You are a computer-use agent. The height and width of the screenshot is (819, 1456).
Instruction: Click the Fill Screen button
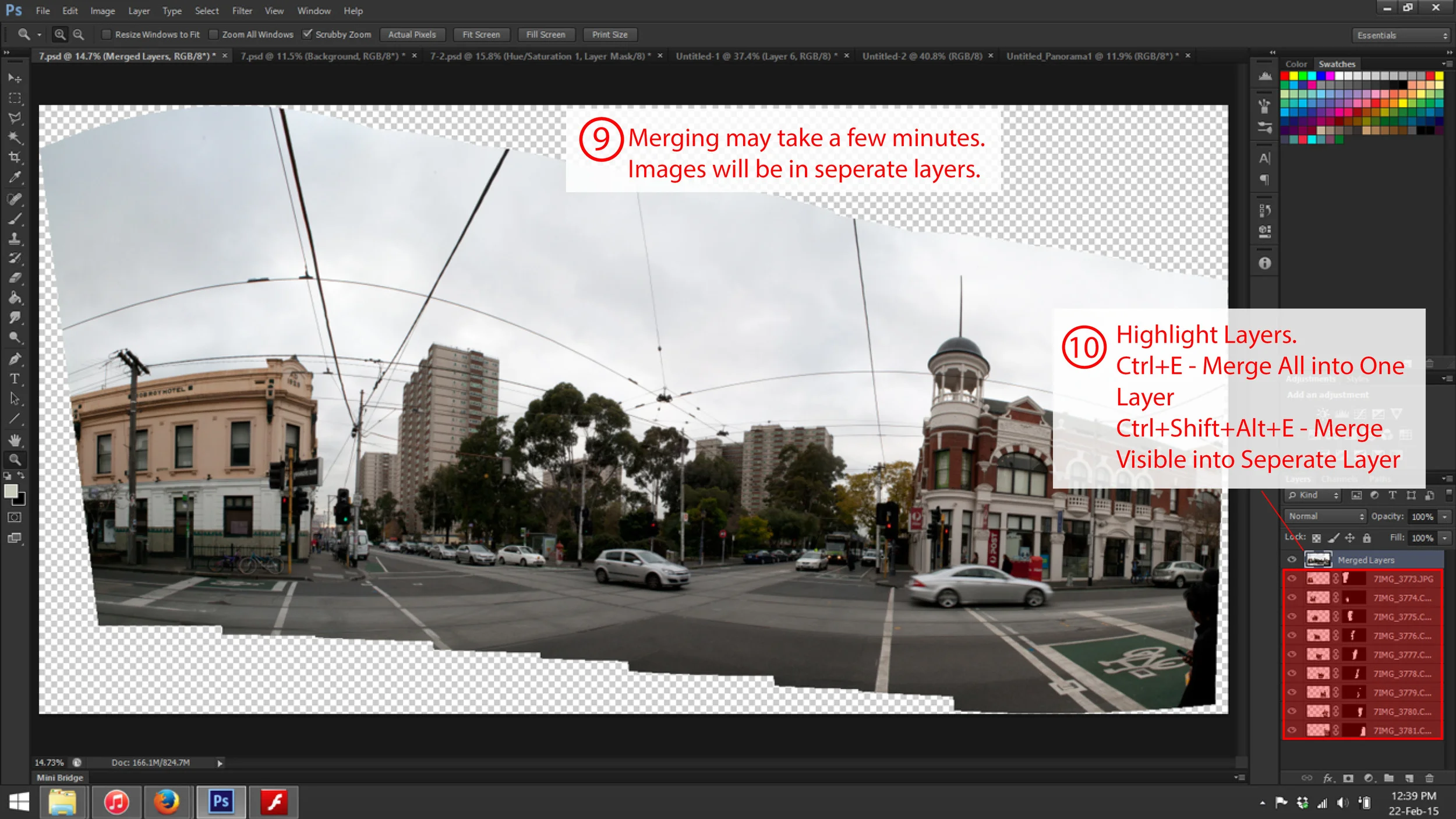pos(546,34)
